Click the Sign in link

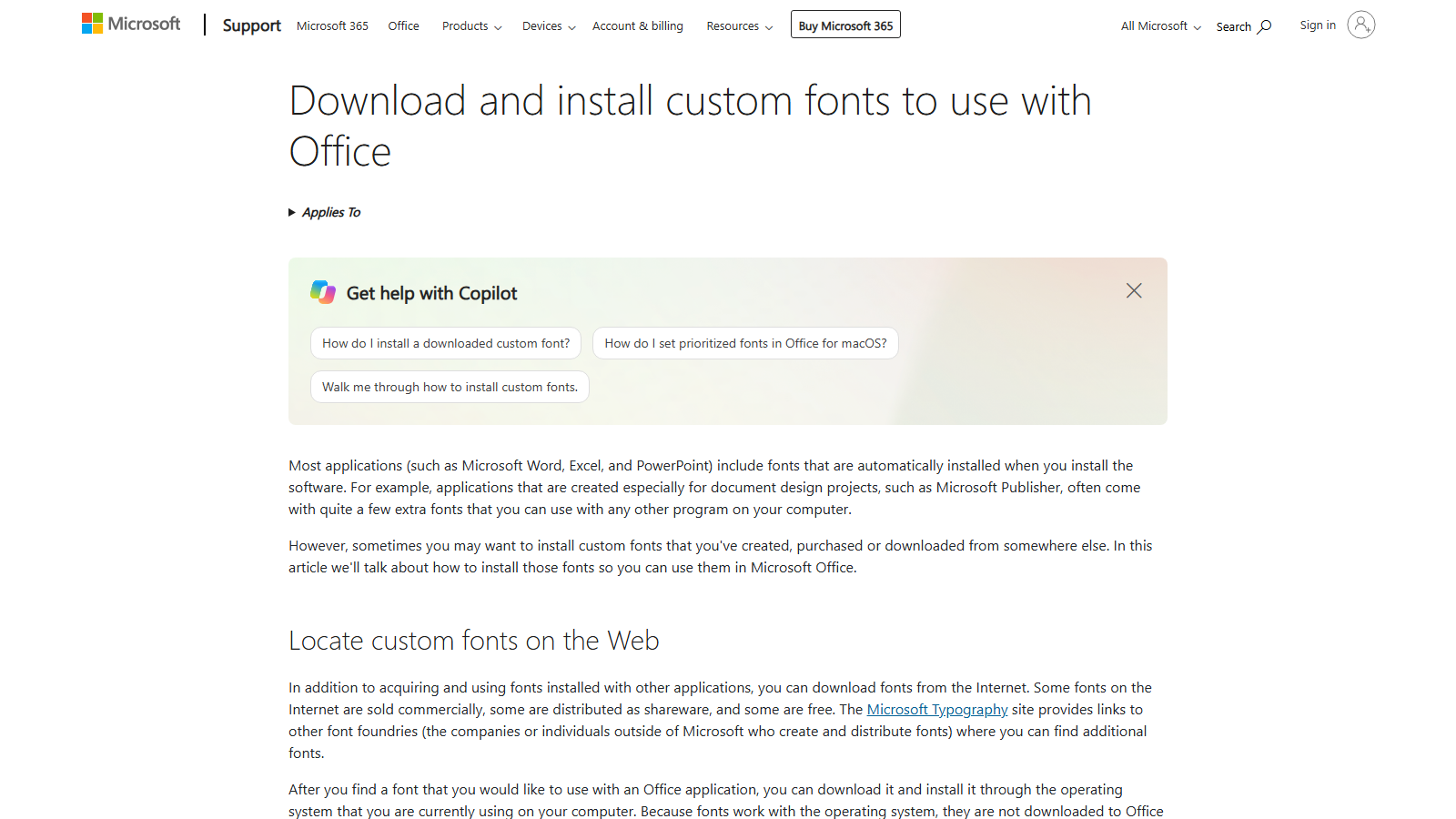click(1318, 25)
